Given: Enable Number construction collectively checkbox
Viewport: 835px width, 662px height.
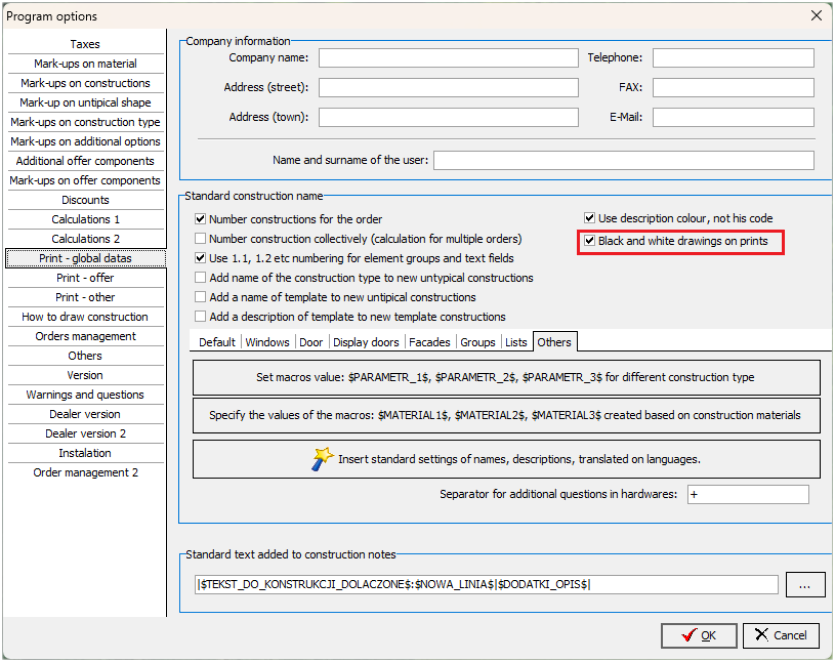Looking at the screenshot, I should 201,239.
